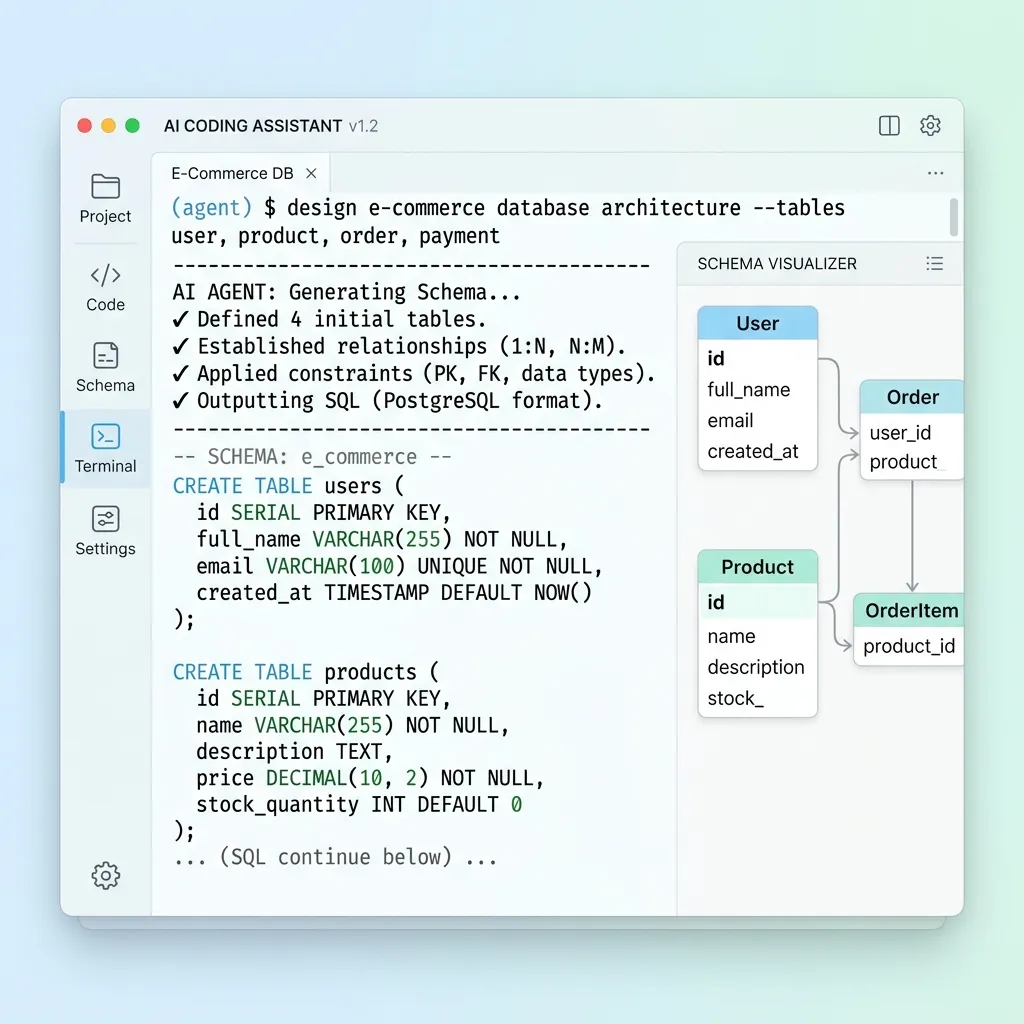The height and width of the screenshot is (1024, 1024).
Task: Close the E-Commerce DB tab
Action: [x=312, y=173]
